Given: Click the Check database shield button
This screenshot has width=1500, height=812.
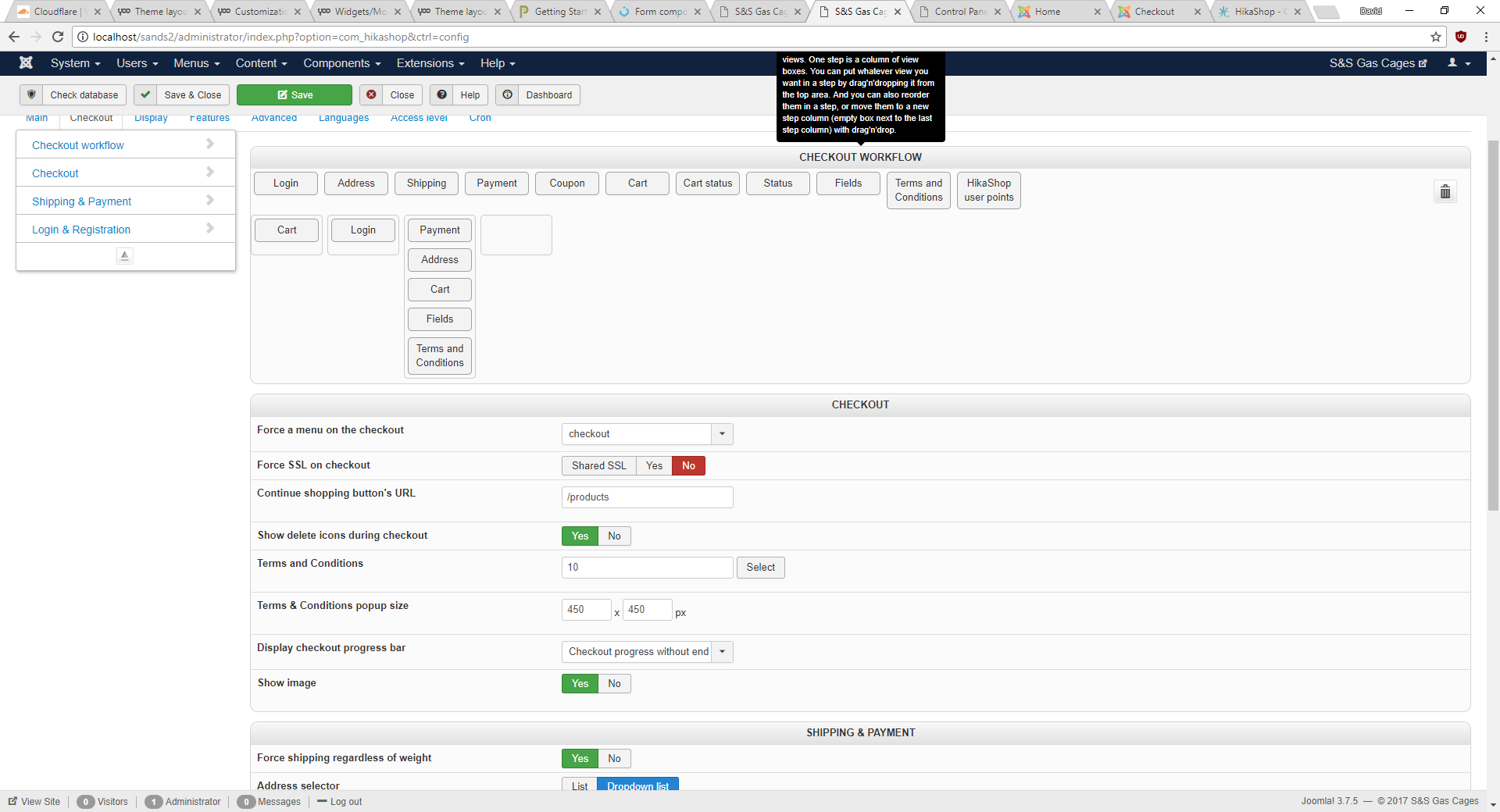Looking at the screenshot, I should (73, 95).
